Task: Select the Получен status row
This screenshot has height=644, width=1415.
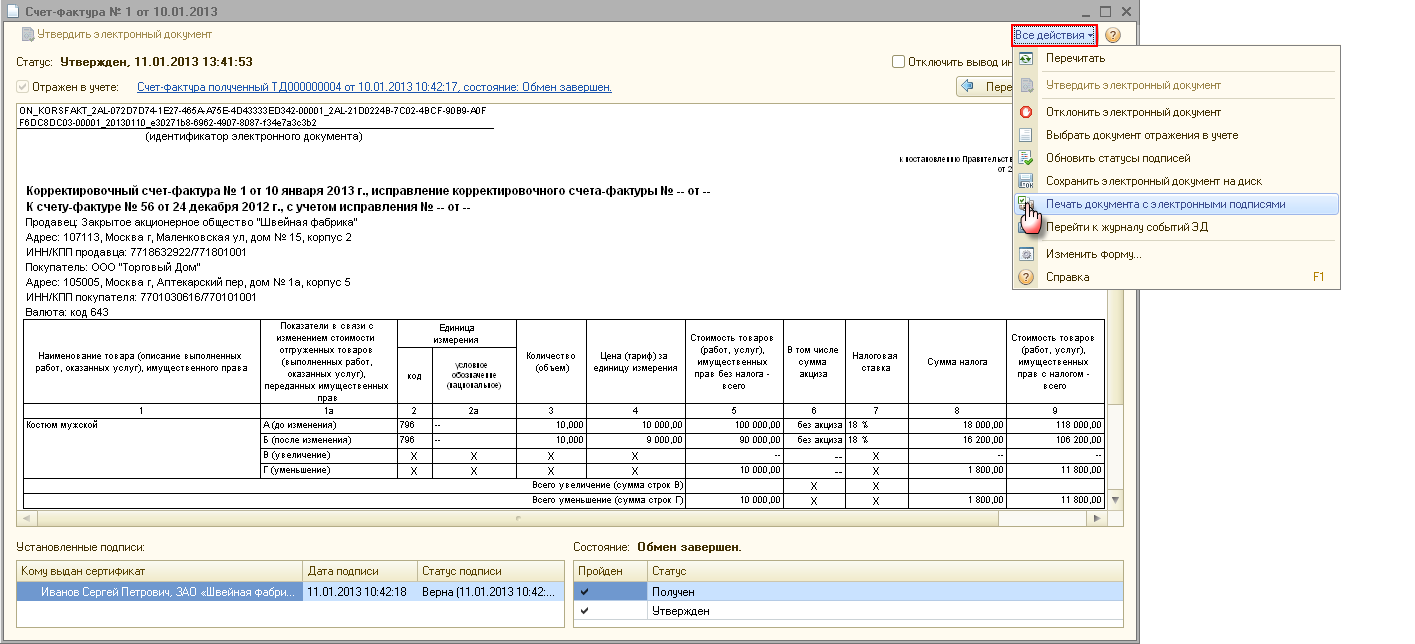Action: click(x=849, y=592)
